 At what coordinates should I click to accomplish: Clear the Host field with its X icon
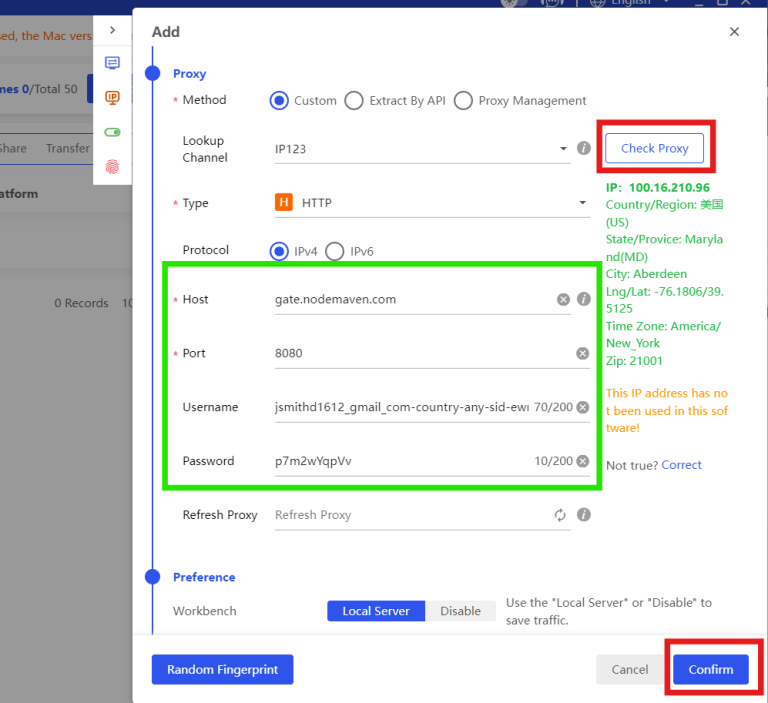[x=563, y=299]
